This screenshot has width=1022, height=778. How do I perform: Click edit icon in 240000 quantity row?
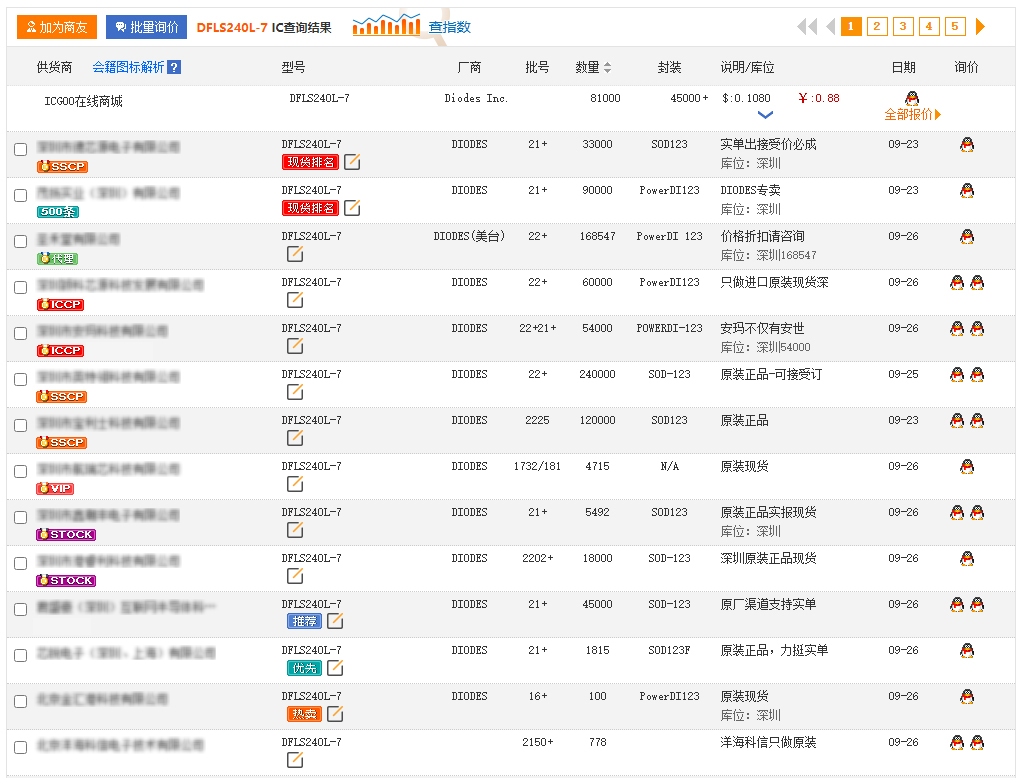295,392
